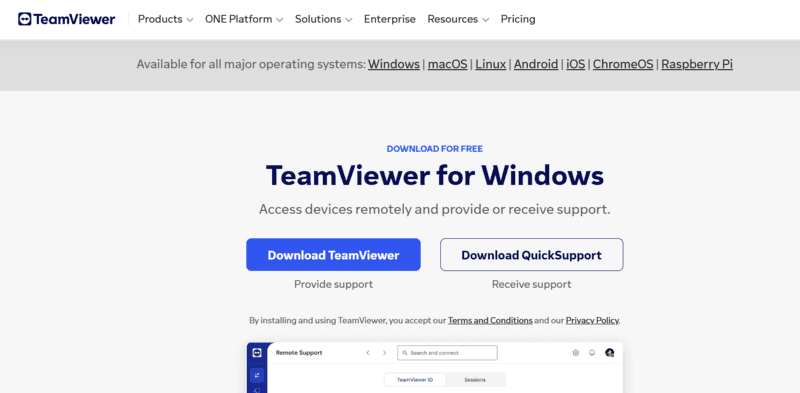Viewport: 800px width, 393px height.
Task: Click the Remote Support title in the preview
Action: point(299,353)
